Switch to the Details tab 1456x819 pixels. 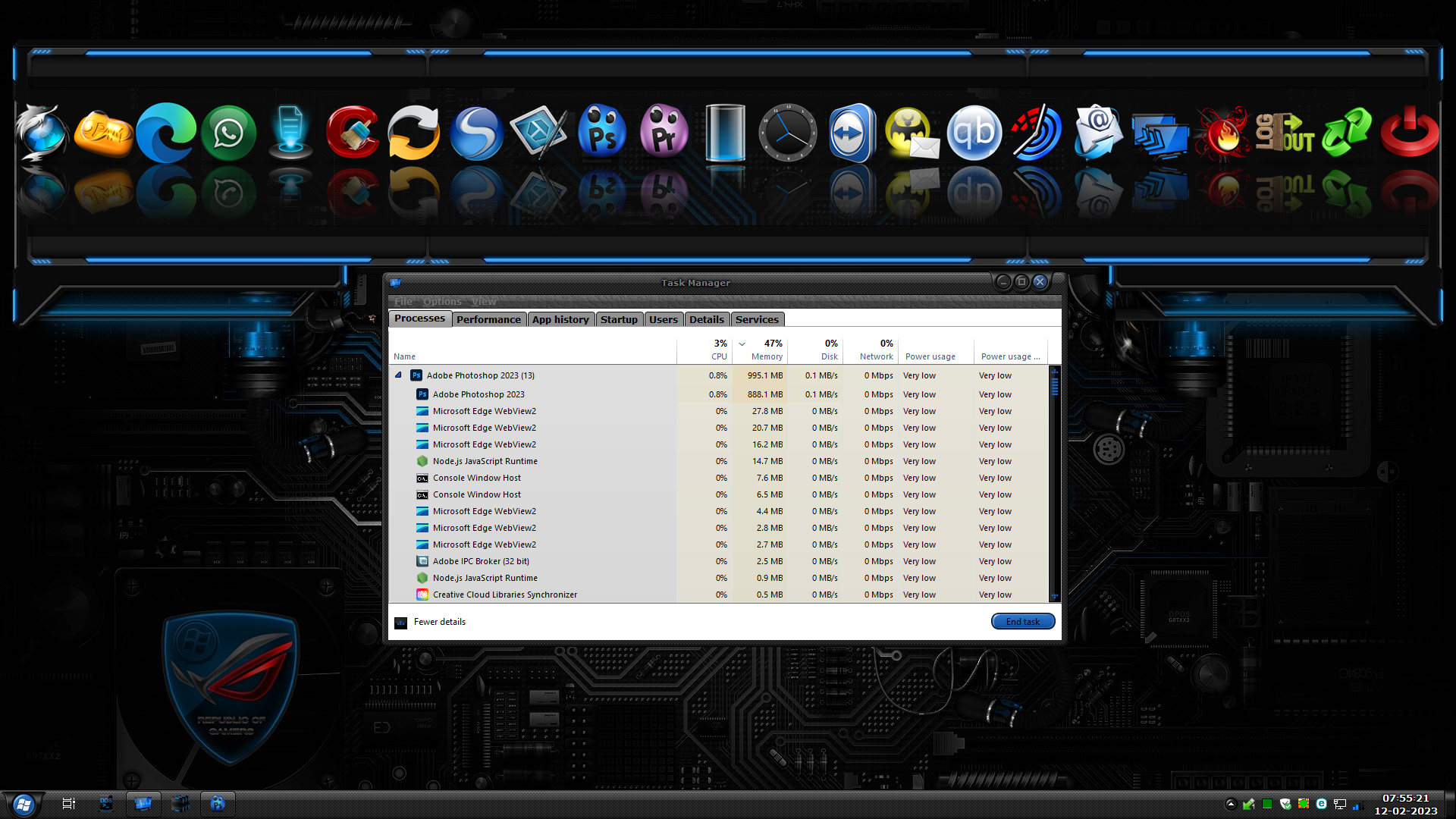point(707,319)
